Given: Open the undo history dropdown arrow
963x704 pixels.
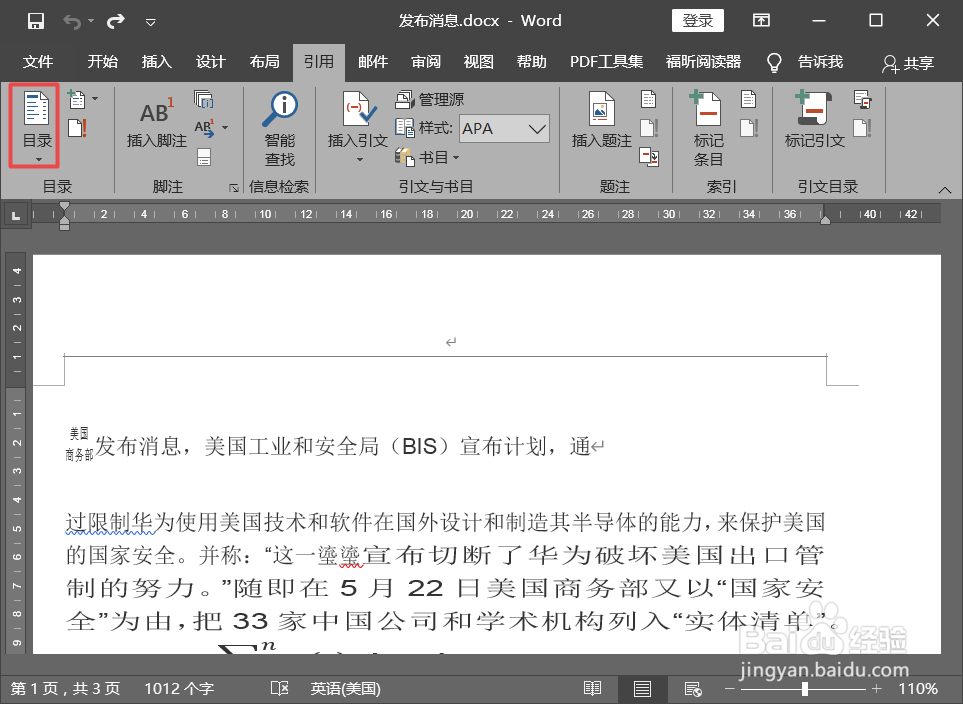Looking at the screenshot, I should 91,22.
